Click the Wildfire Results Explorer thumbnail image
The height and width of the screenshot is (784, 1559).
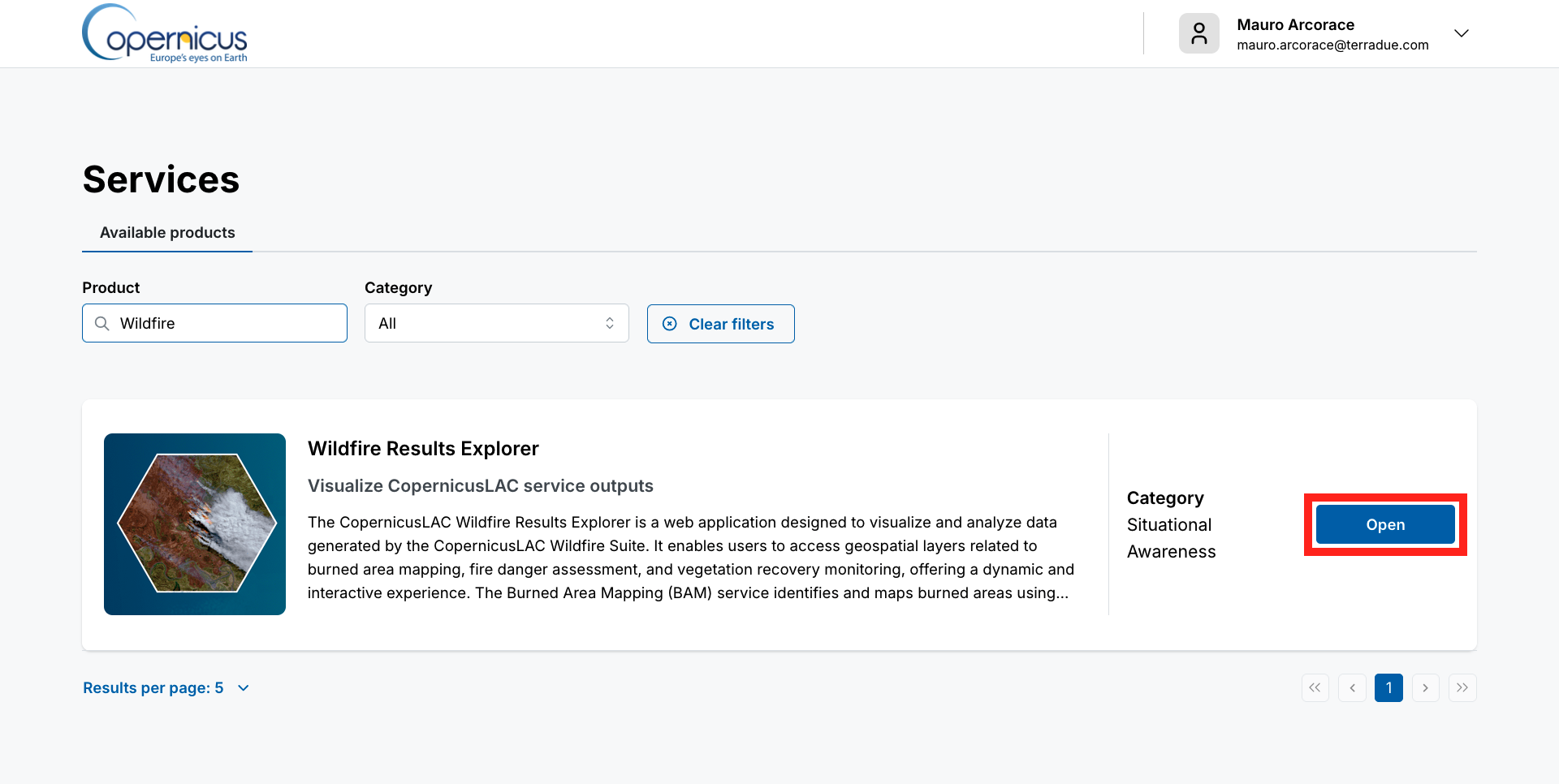[195, 524]
